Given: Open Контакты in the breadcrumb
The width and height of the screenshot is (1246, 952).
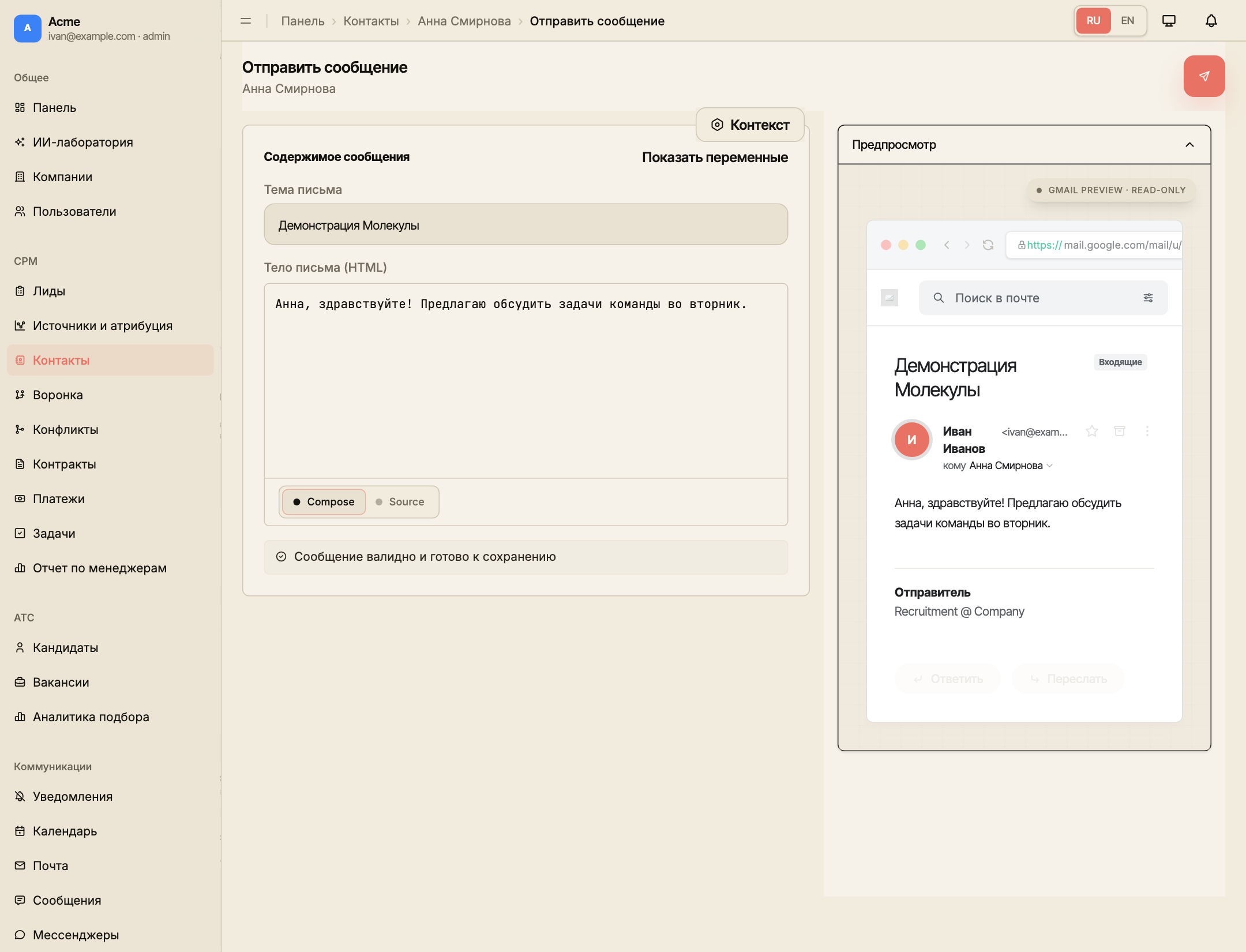Looking at the screenshot, I should tap(371, 21).
